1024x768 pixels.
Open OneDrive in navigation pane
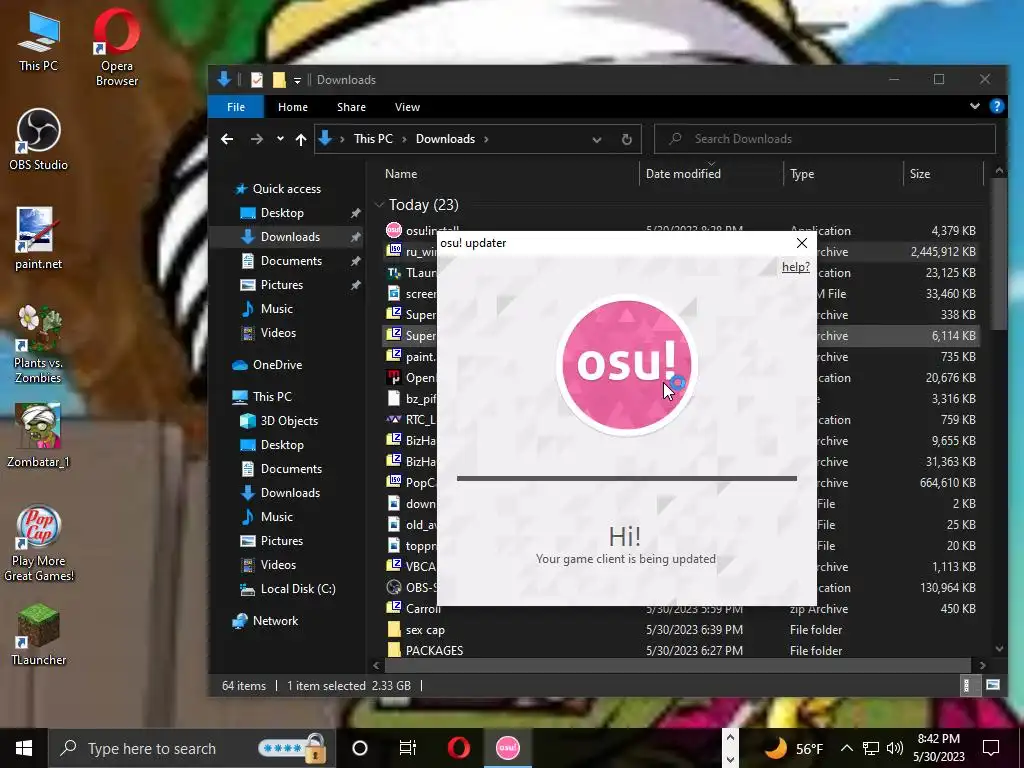point(277,365)
